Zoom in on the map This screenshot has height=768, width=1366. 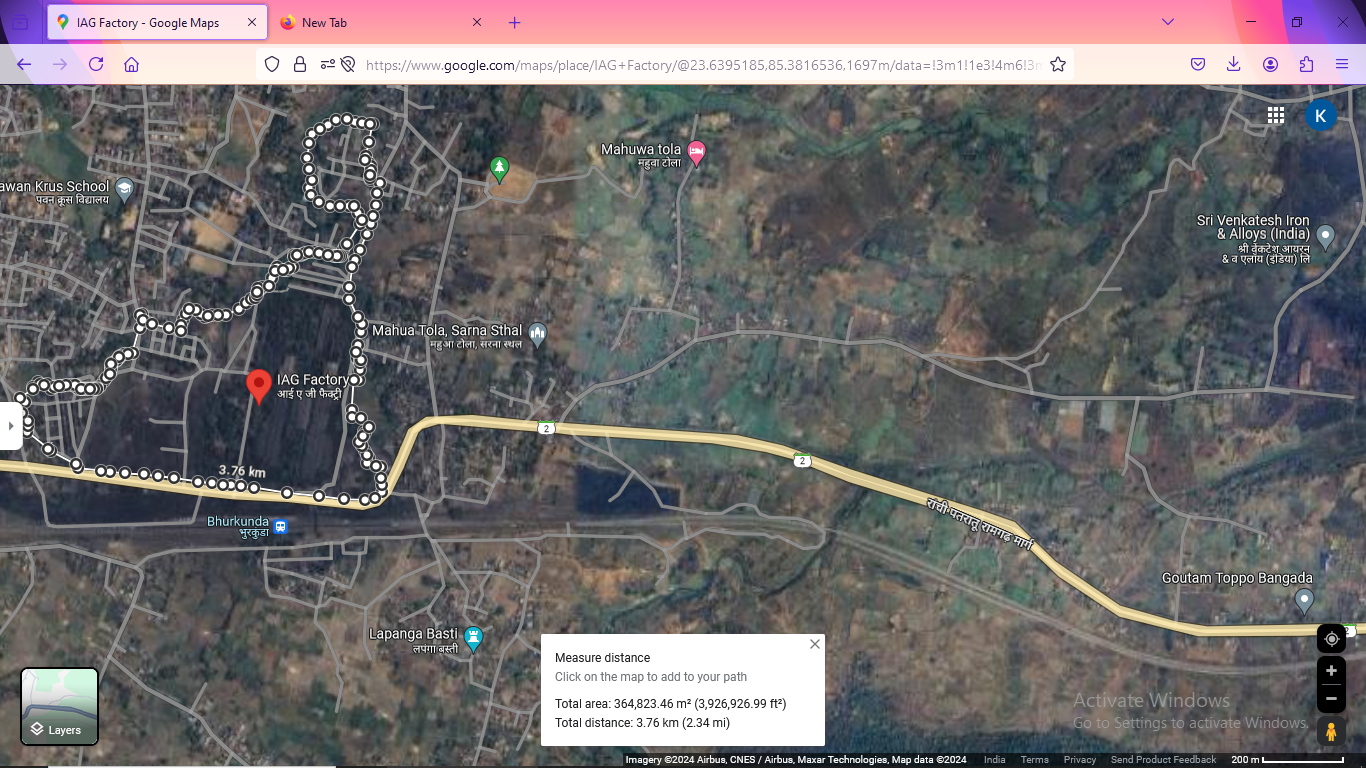point(1331,671)
